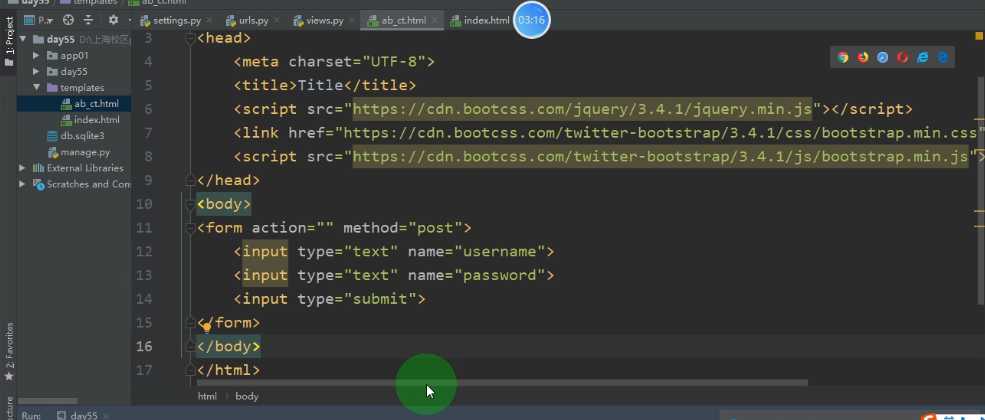Click the bootstrap.min.css CDN URL
This screenshot has width=985, height=420.
(x=661, y=133)
